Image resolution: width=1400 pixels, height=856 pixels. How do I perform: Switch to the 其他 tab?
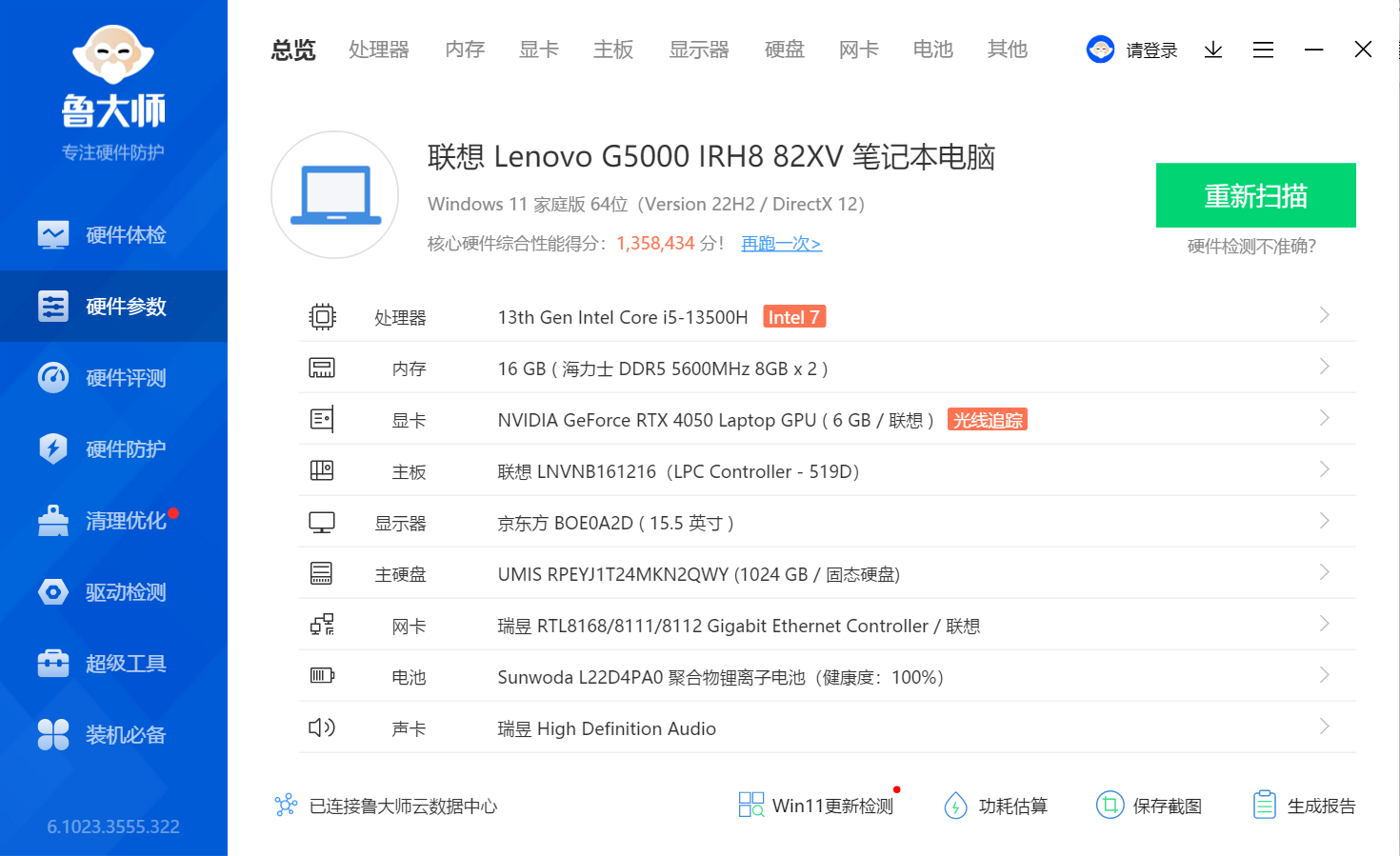coord(1008,50)
